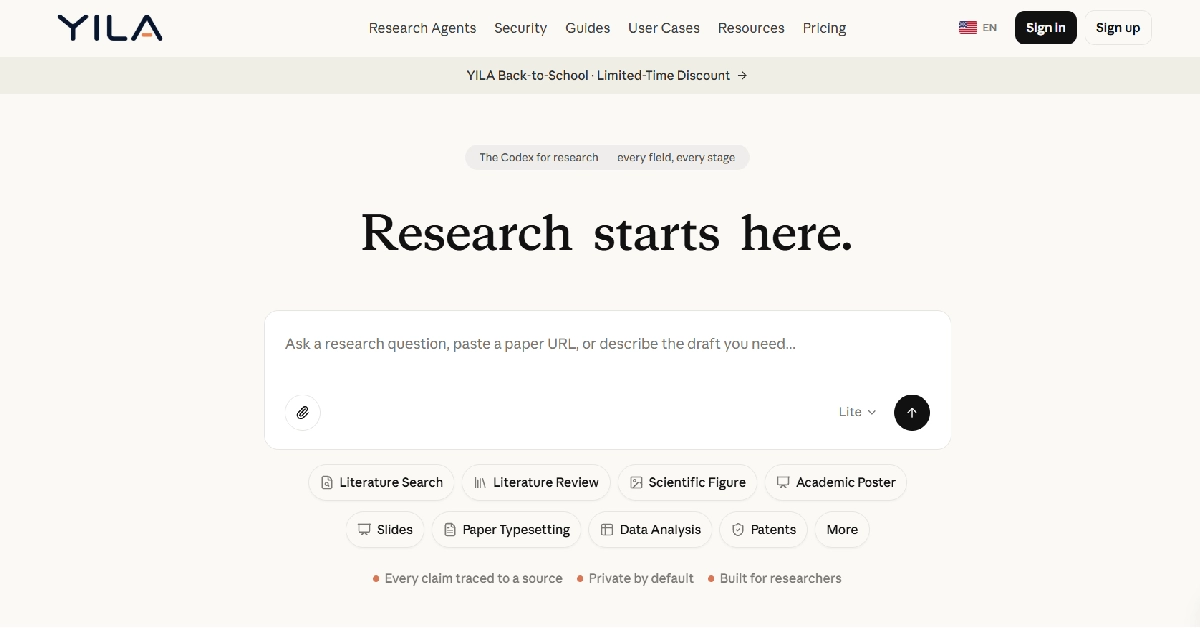Click the YILA logo

[110, 28]
